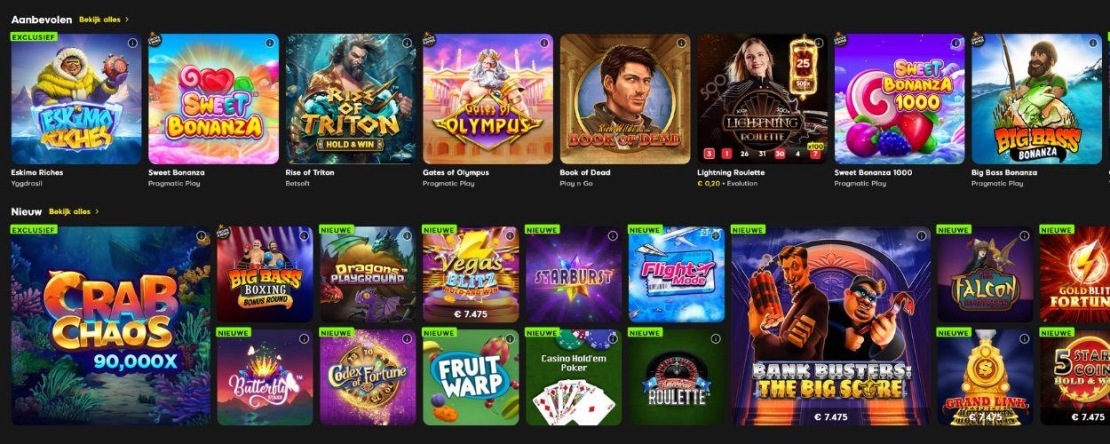Open info icon on Codex of Fortune
Viewport: 1110px width, 444px height.
[406, 338]
